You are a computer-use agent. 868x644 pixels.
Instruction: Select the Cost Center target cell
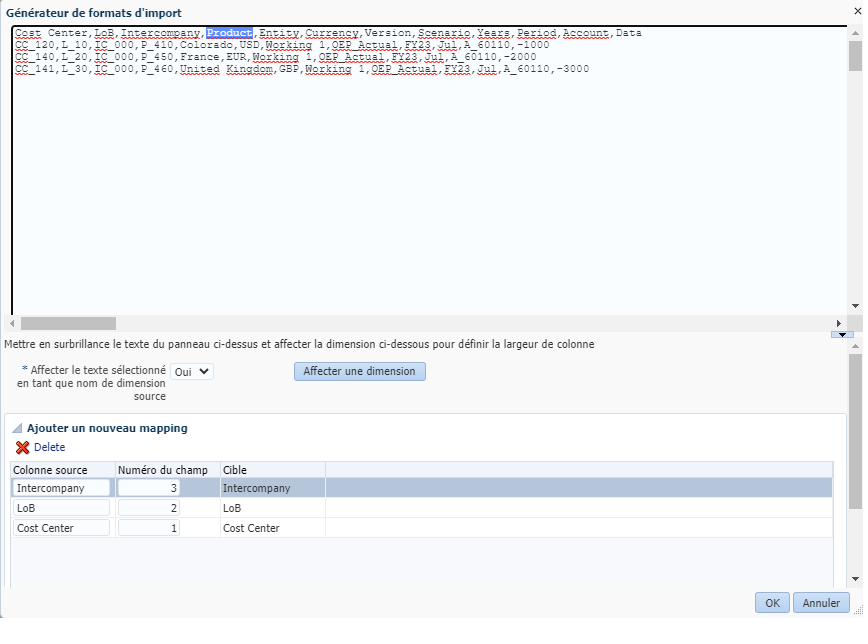[272, 528]
